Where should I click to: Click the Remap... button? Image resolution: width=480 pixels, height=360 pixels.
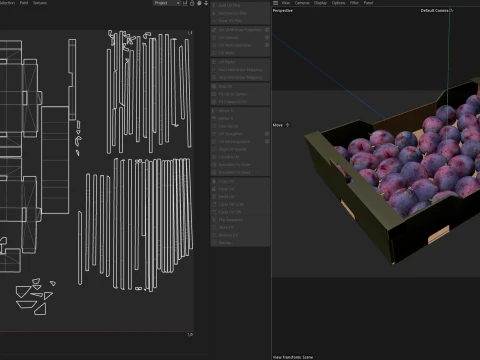pyautogui.click(x=240, y=243)
